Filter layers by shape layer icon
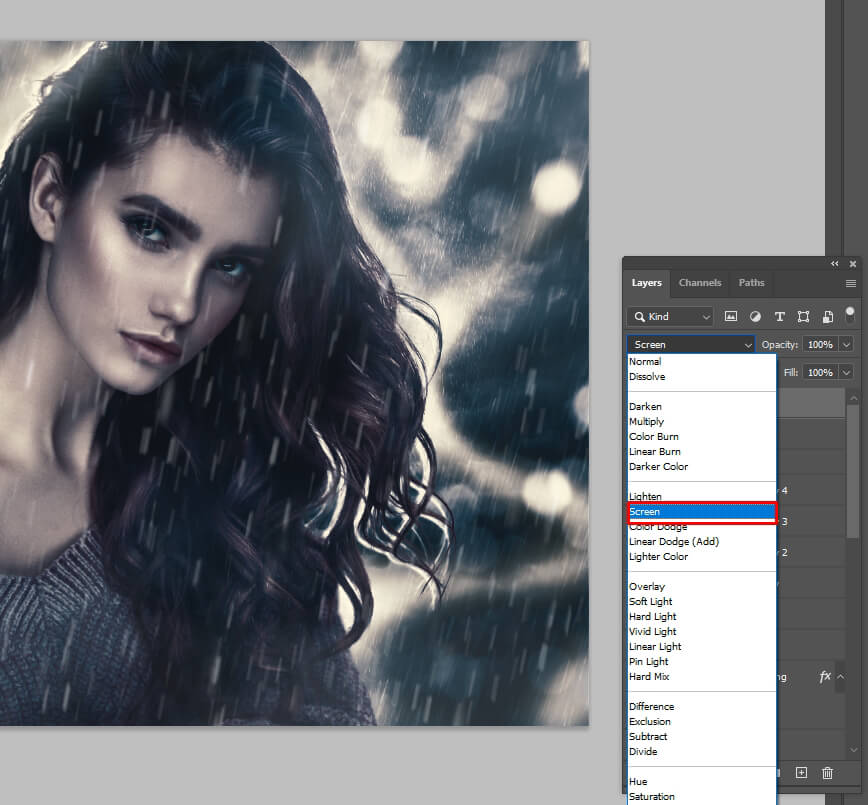The height and width of the screenshot is (805, 868). [803, 317]
